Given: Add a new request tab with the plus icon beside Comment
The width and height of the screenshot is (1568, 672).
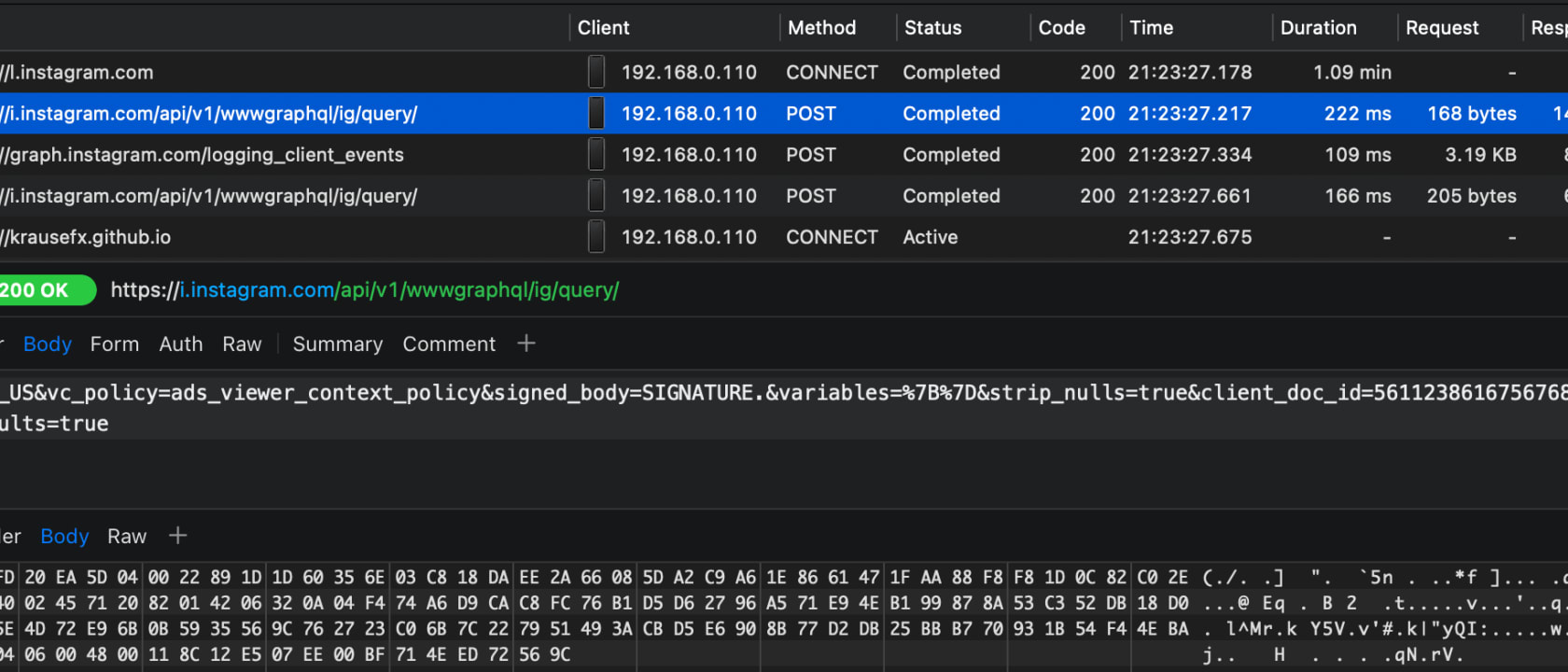Looking at the screenshot, I should point(526,343).
